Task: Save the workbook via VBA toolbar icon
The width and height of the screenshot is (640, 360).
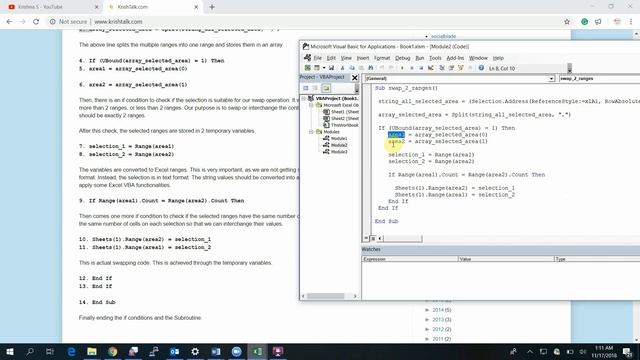Action: coord(331,68)
